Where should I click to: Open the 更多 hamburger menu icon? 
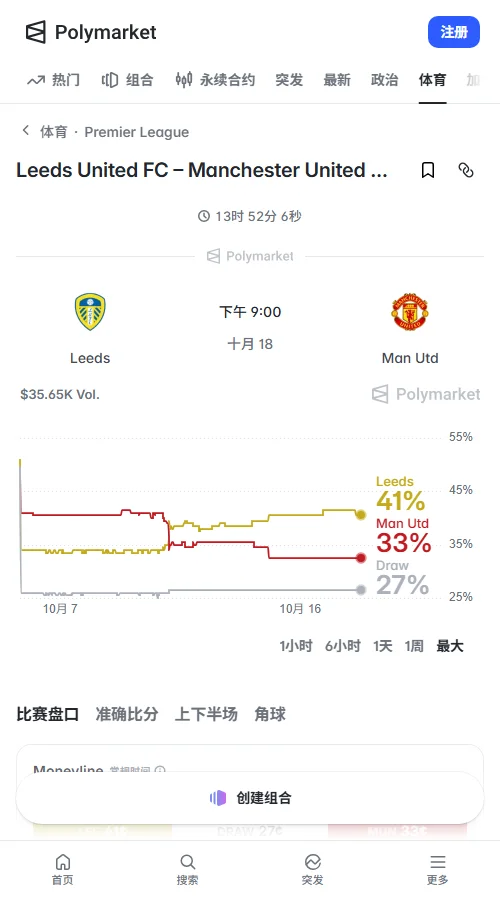[x=437, y=862]
